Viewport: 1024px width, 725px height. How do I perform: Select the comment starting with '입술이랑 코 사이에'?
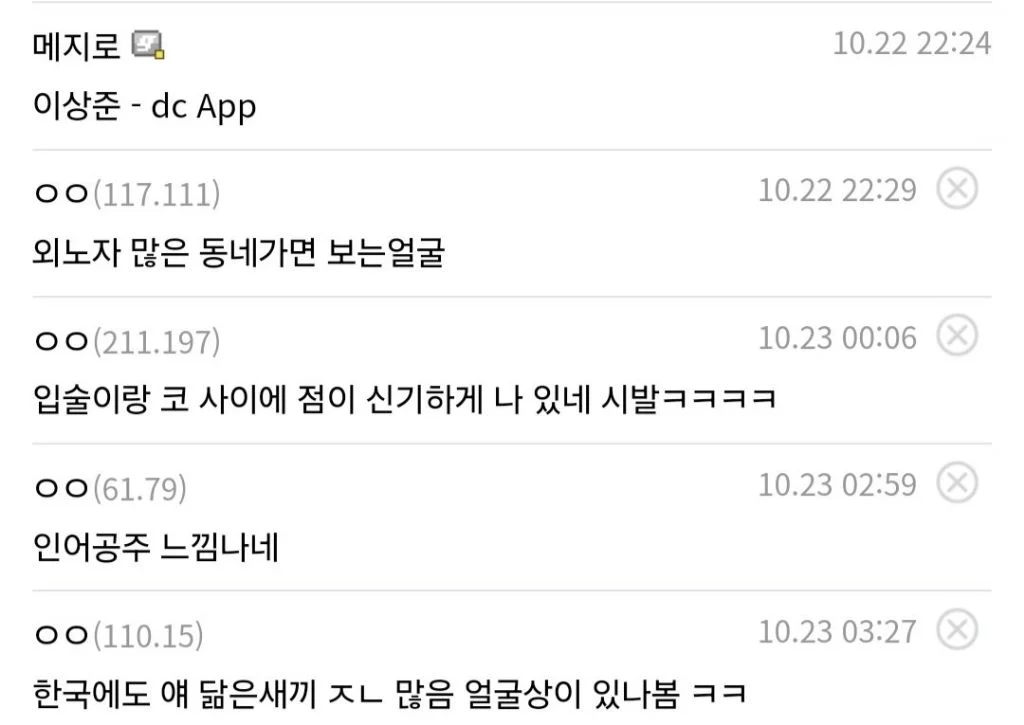(404, 399)
